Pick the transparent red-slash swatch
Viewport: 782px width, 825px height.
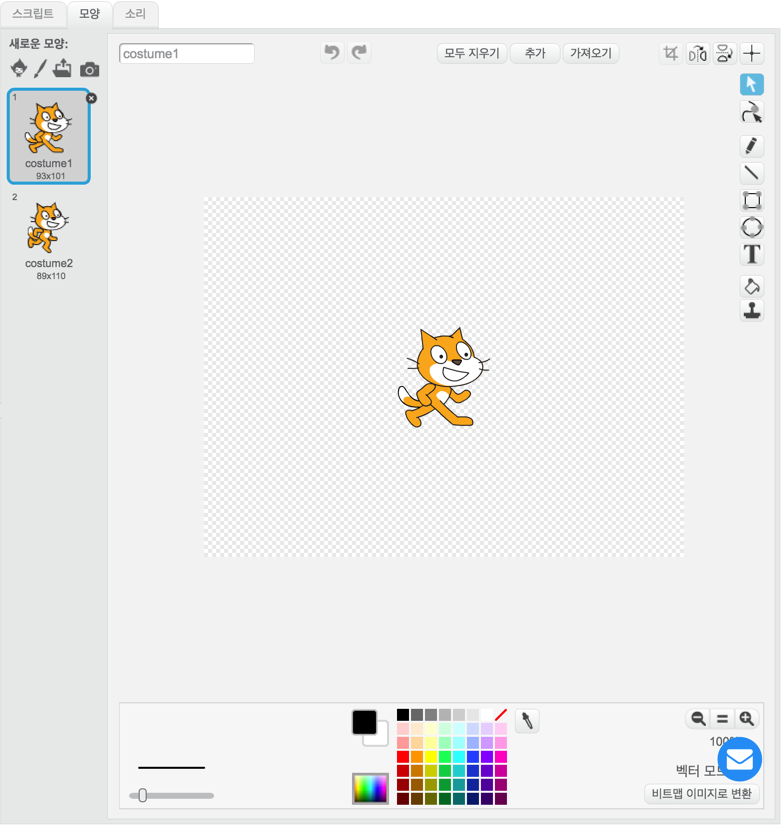pos(500,715)
